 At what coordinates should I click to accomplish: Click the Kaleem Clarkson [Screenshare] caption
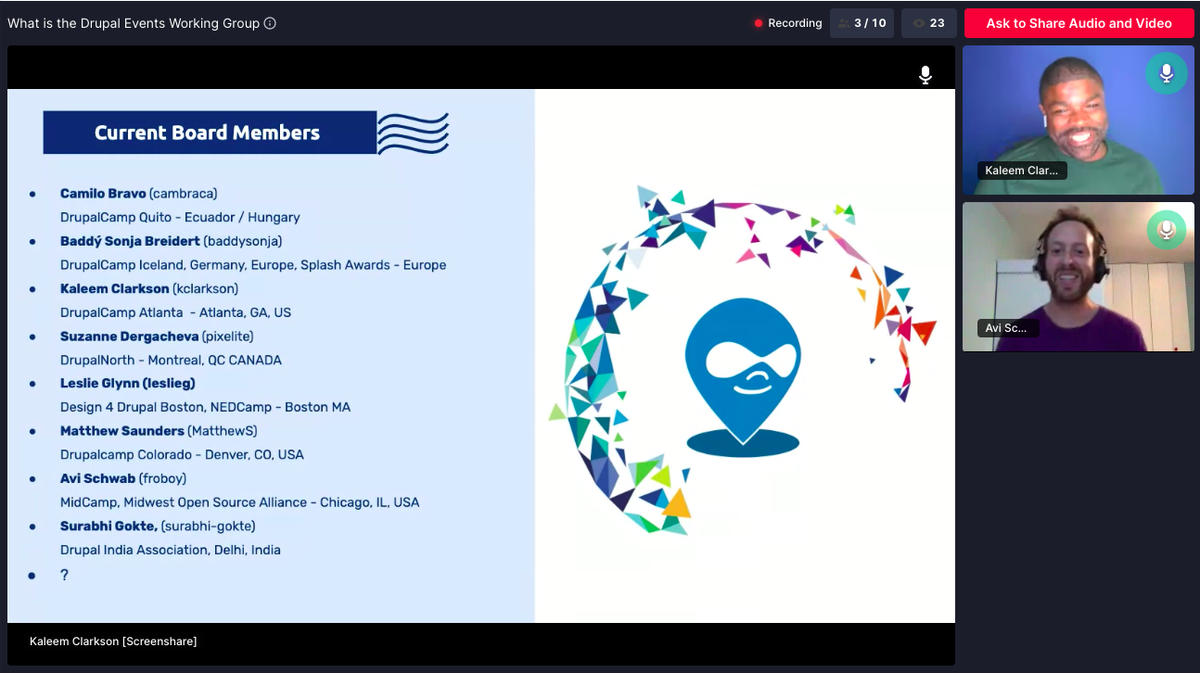[x=113, y=641]
